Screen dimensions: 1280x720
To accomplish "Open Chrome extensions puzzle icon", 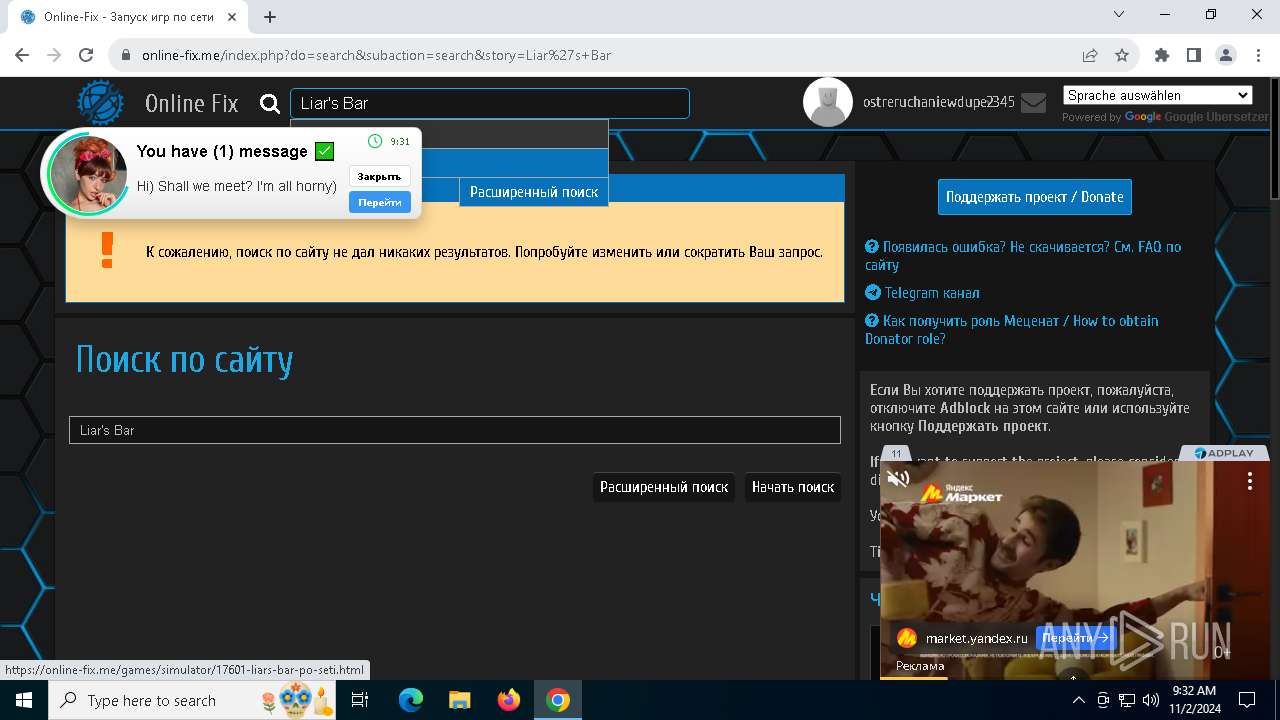I will [x=1162, y=55].
